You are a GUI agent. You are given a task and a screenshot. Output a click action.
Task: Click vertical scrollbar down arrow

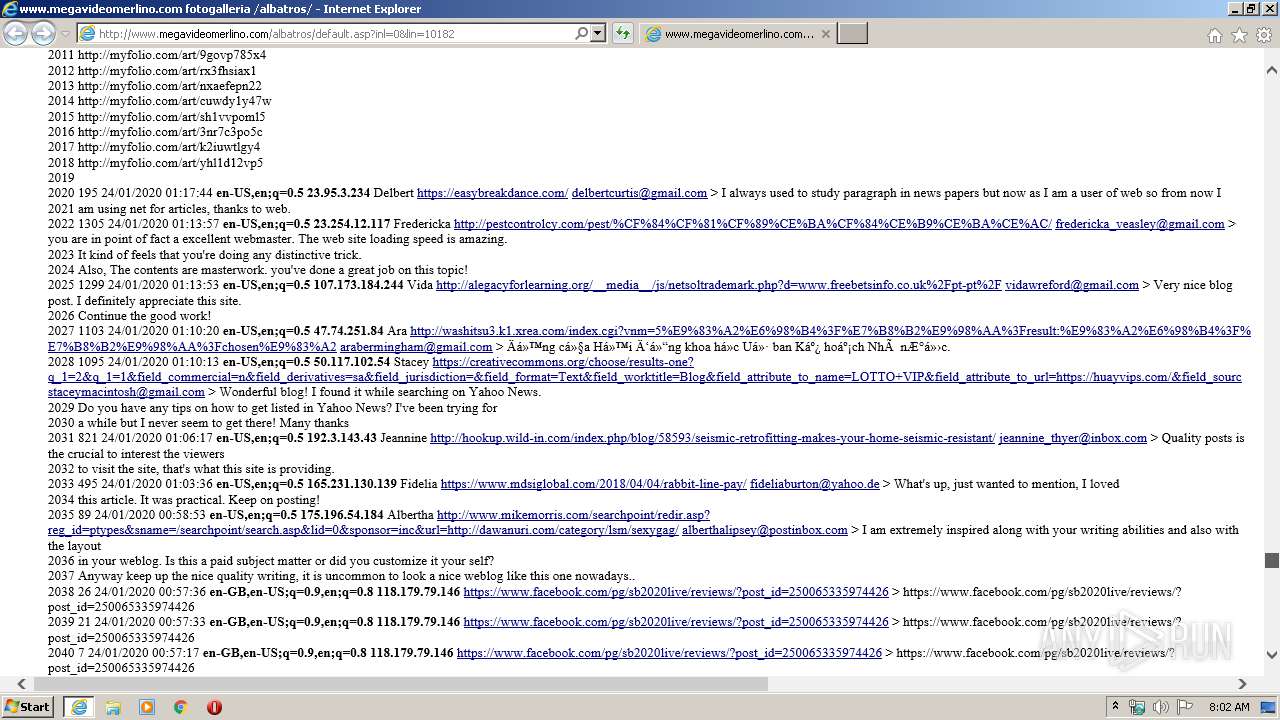tap(1272, 655)
